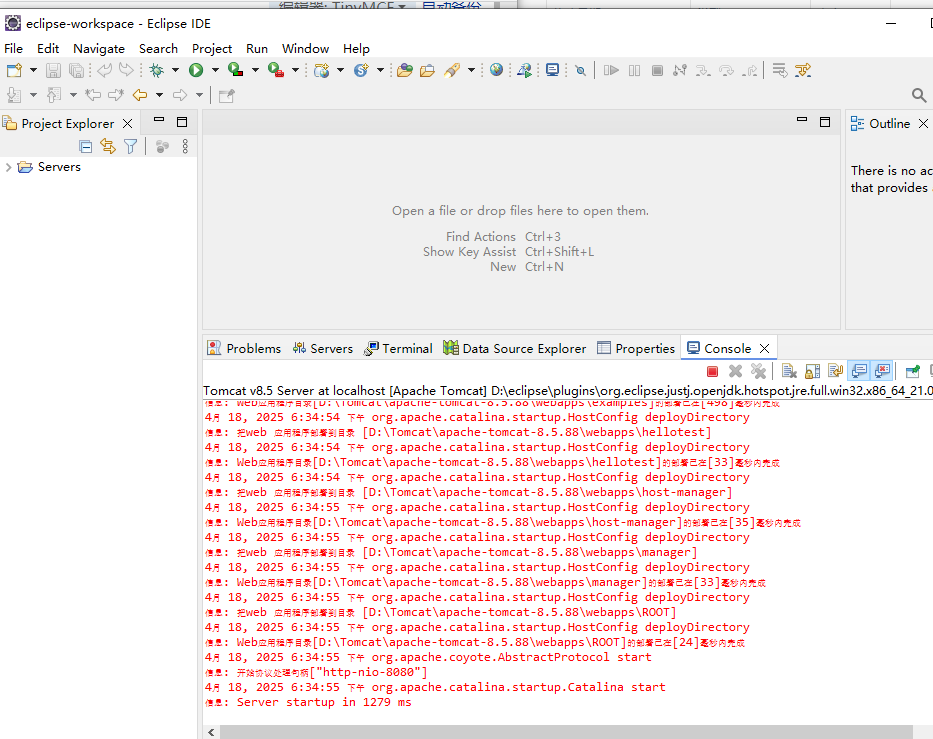The image size is (933, 739).
Task: Click the Open Task folder icon
Action: pos(427,70)
